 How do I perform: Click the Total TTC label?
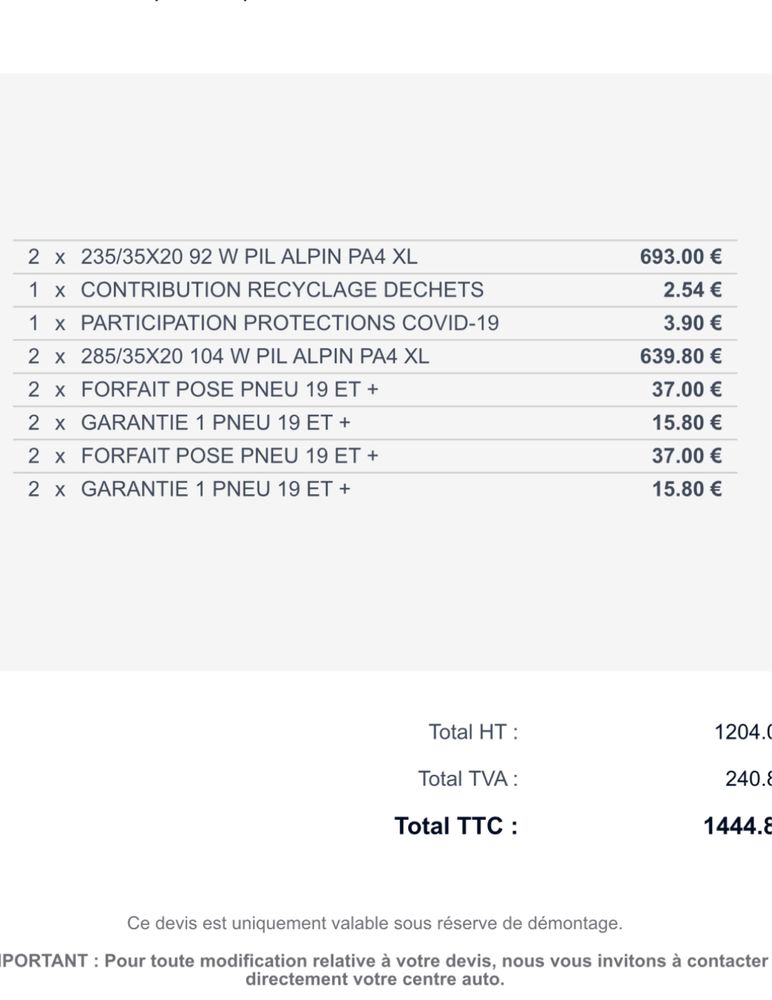click(x=456, y=826)
